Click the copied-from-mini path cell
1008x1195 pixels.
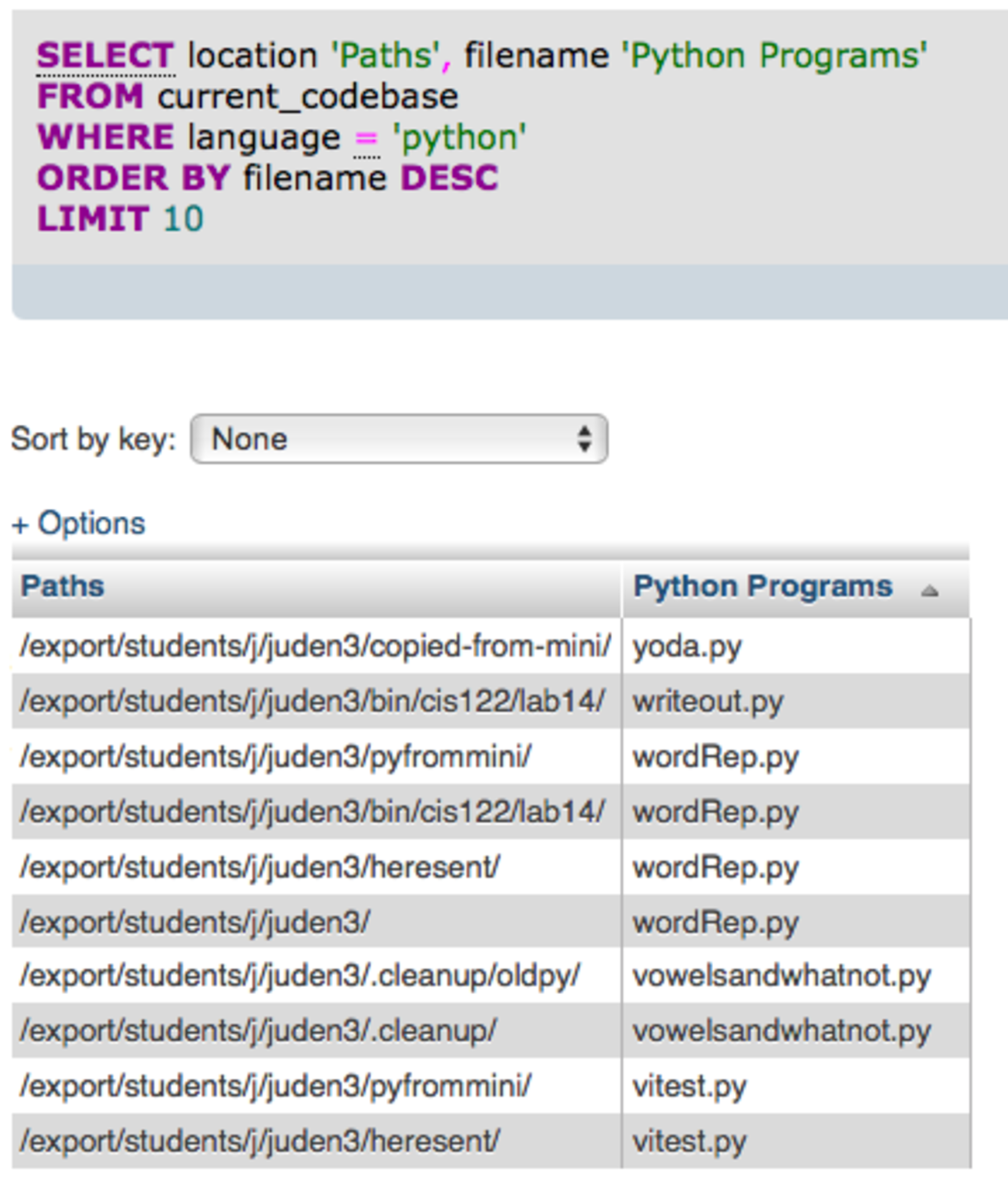(x=315, y=647)
